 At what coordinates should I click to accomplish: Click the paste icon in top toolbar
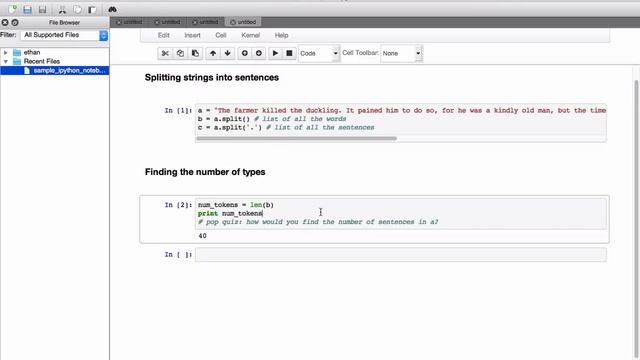[x=92, y=9]
